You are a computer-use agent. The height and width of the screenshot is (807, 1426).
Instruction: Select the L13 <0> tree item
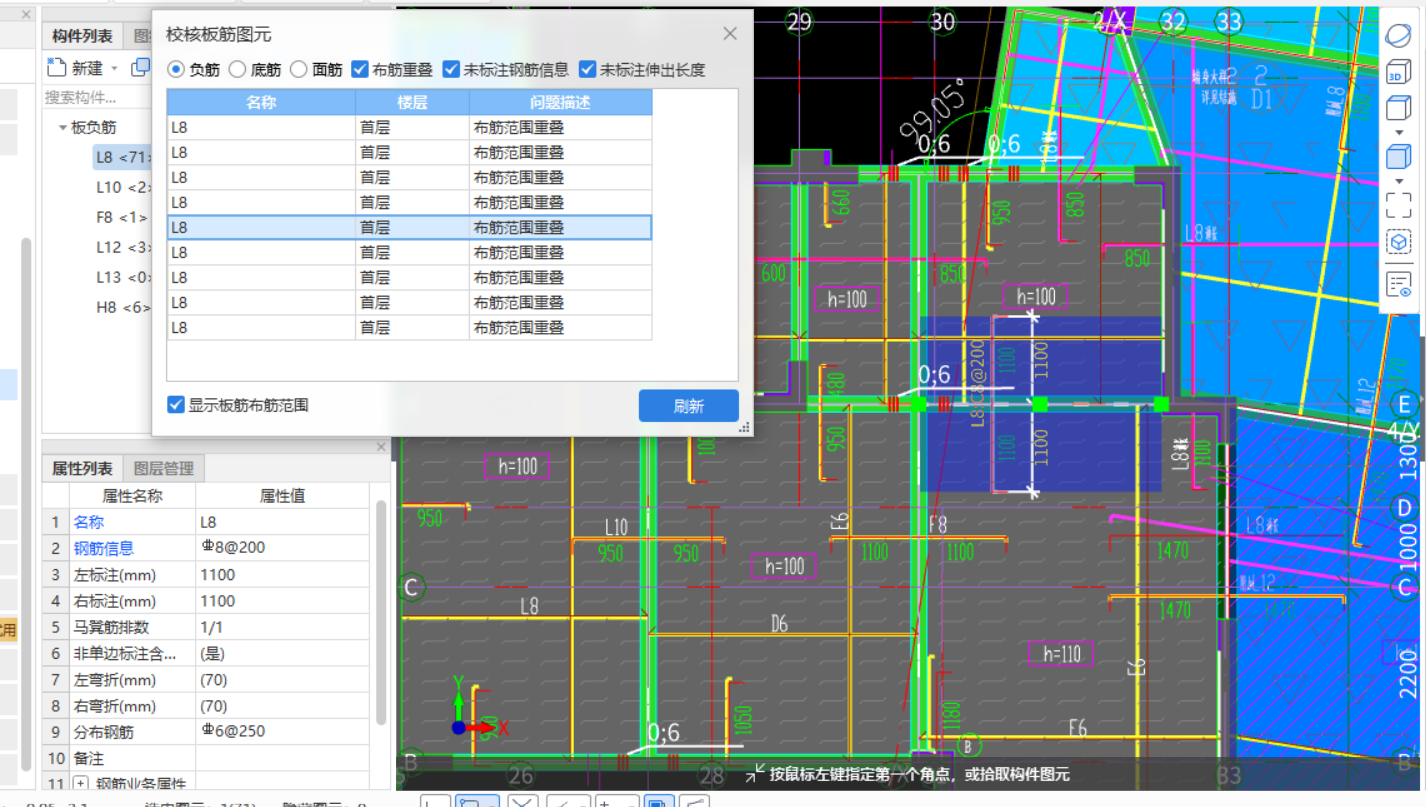pyautogui.click(x=122, y=277)
